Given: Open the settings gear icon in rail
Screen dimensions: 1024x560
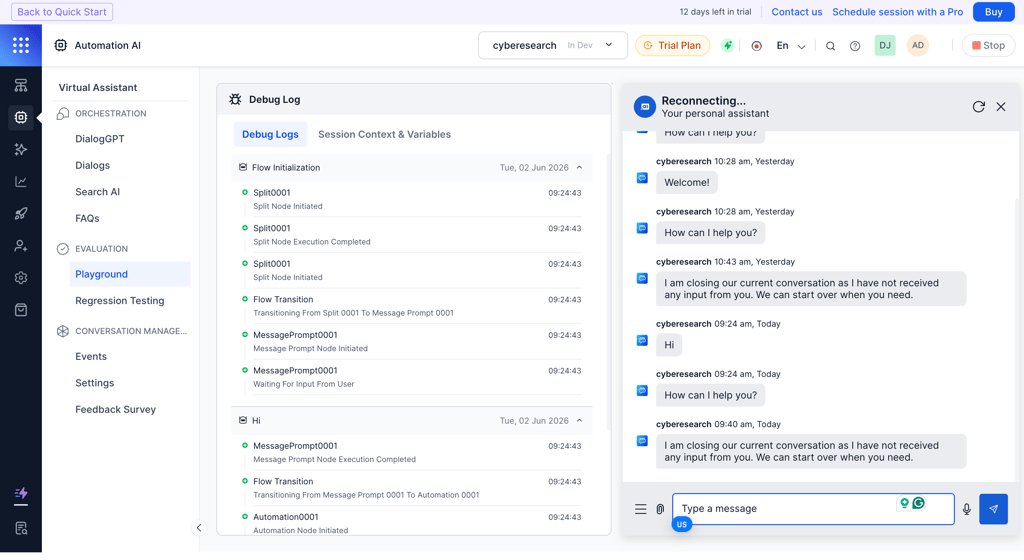Looking at the screenshot, I should point(21,277).
